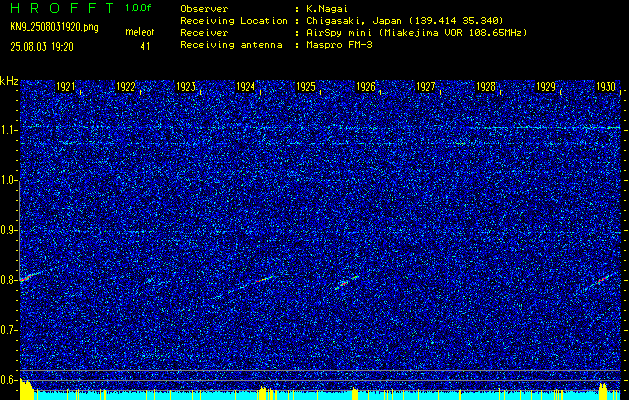This screenshot has width=629, height=400.
Task: Click the 1.1 frequency axis label
Action: point(8,131)
